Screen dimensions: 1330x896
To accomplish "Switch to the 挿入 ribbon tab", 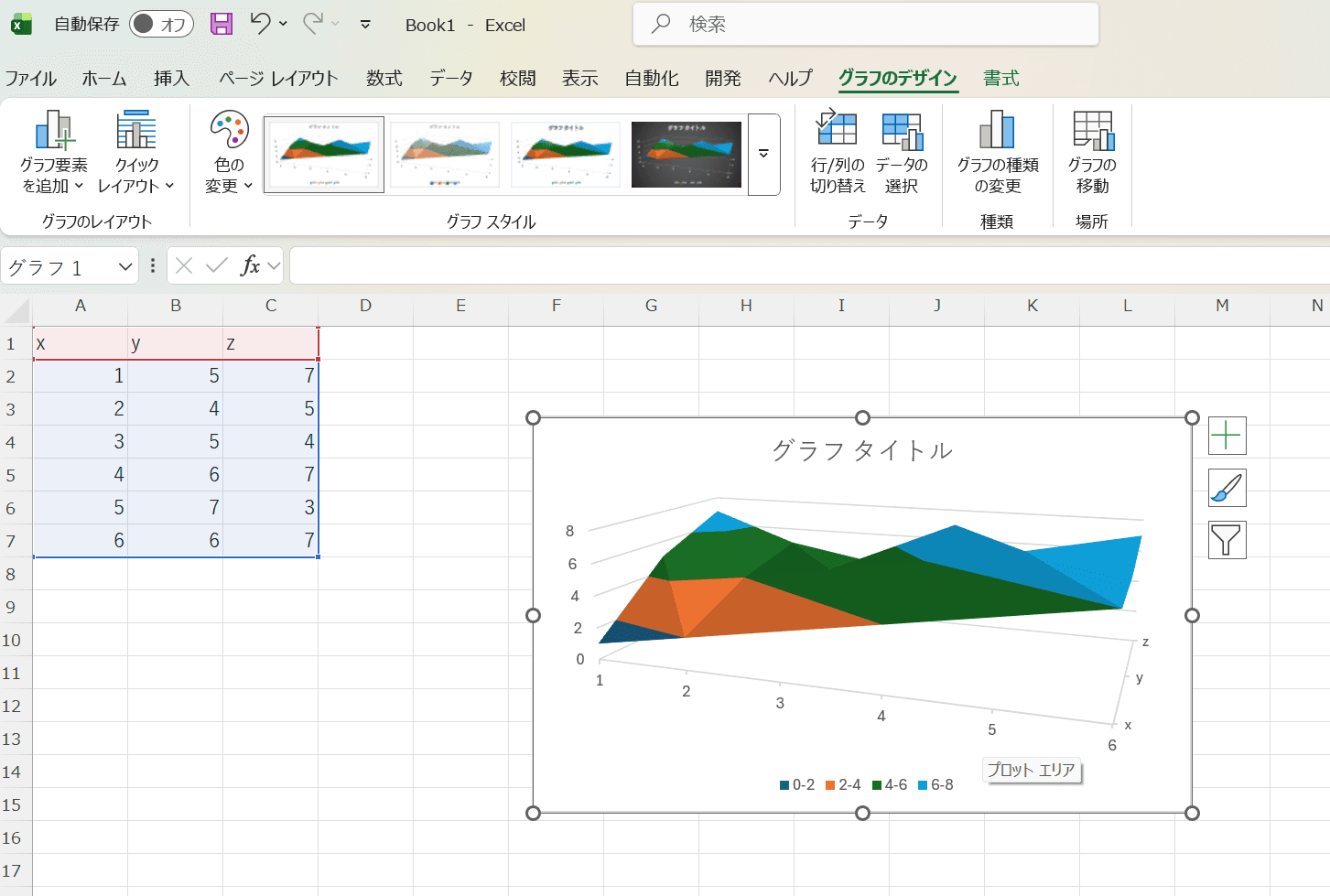I will point(171,79).
